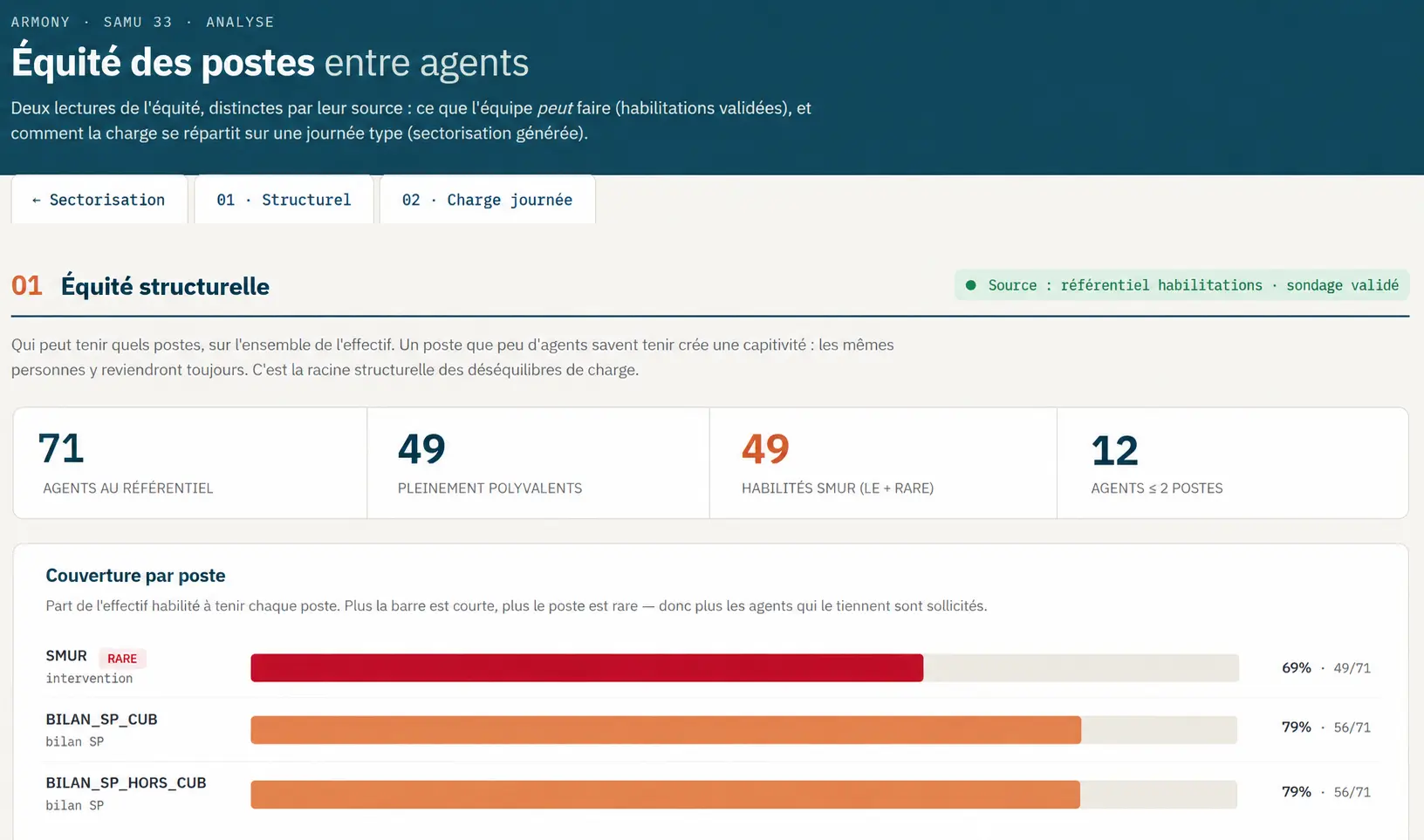Click the Source référentiel habilitations badge
Image resolution: width=1424 pixels, height=840 pixels.
tap(1181, 285)
